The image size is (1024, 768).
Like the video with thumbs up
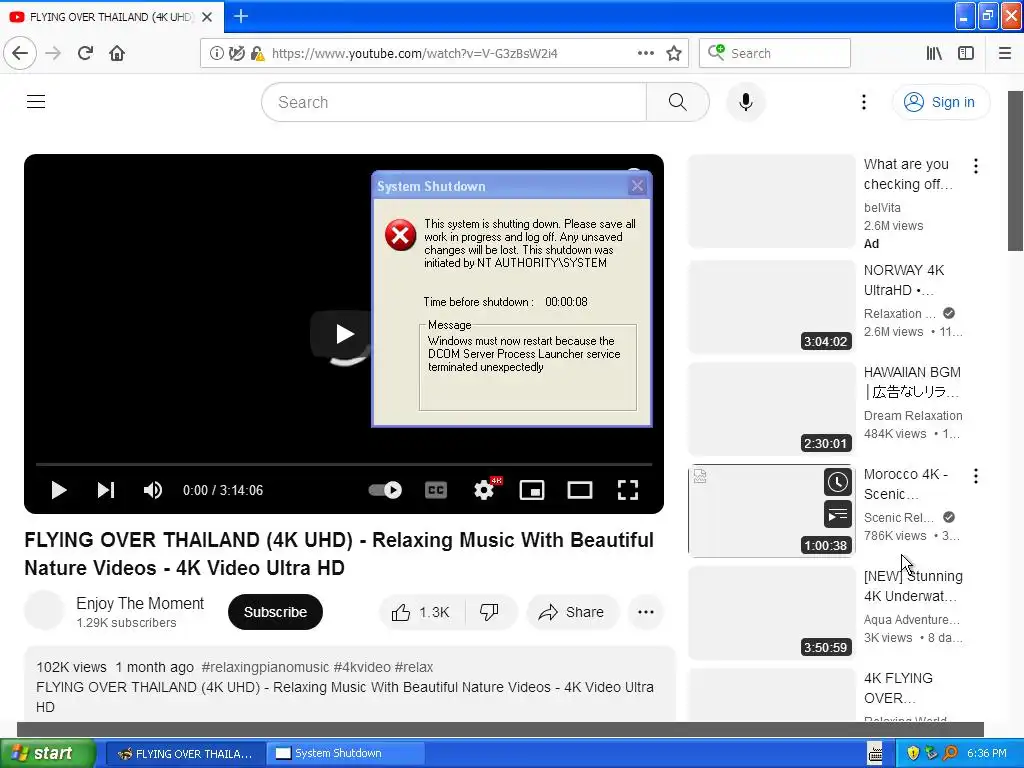[421, 612]
